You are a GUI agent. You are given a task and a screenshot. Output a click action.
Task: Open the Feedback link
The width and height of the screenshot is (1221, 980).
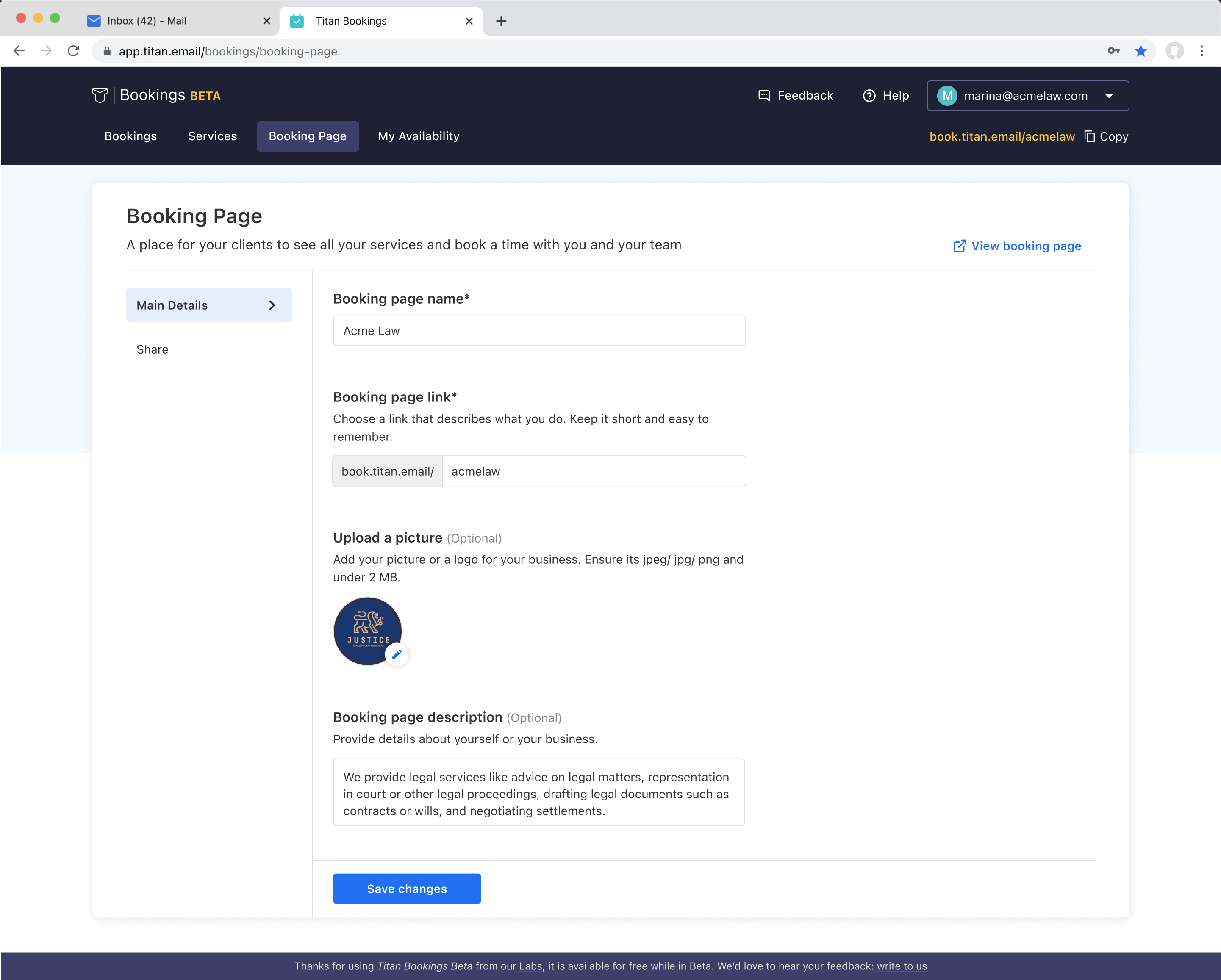795,95
